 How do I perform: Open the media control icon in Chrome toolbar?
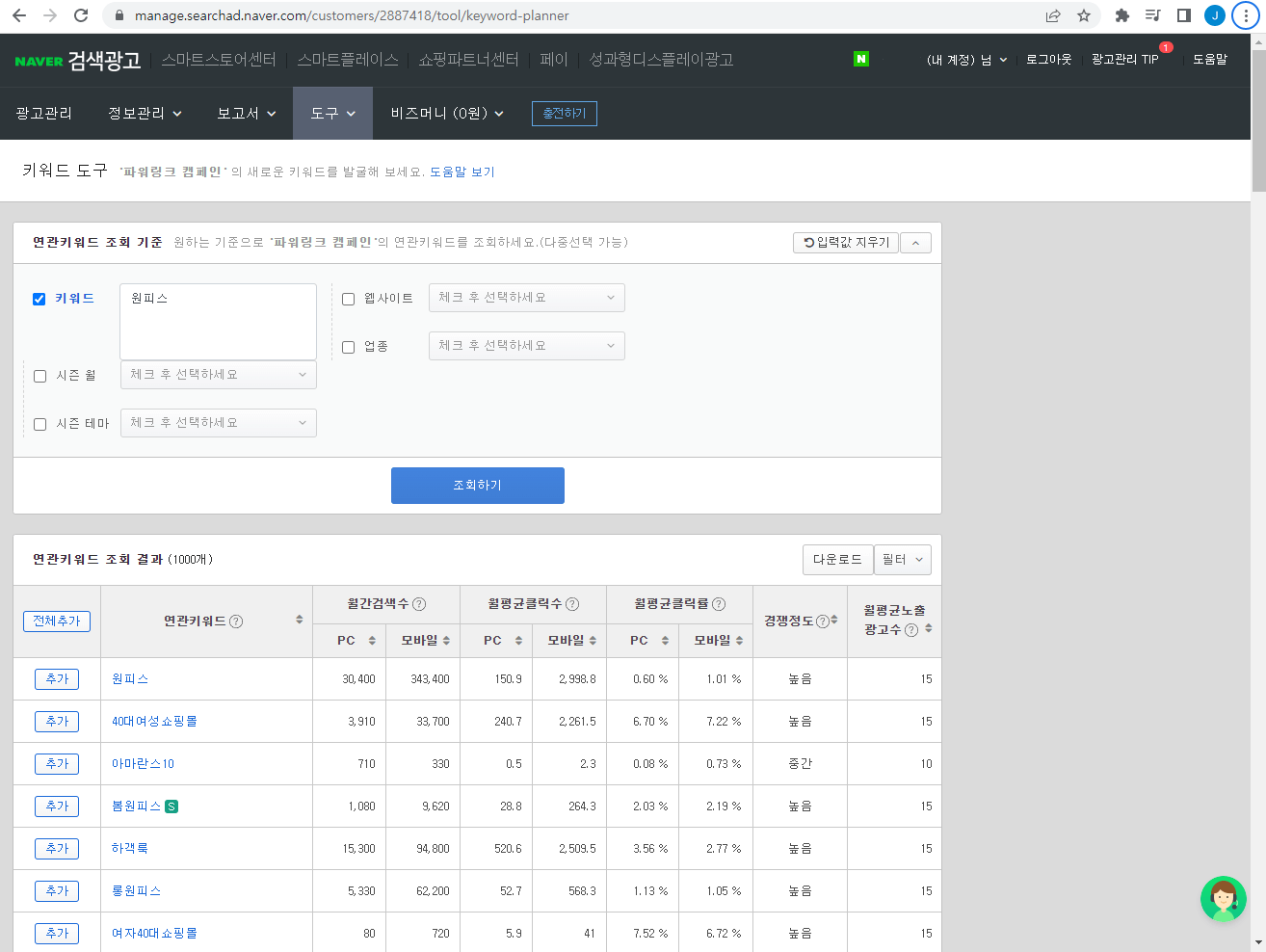1152,15
